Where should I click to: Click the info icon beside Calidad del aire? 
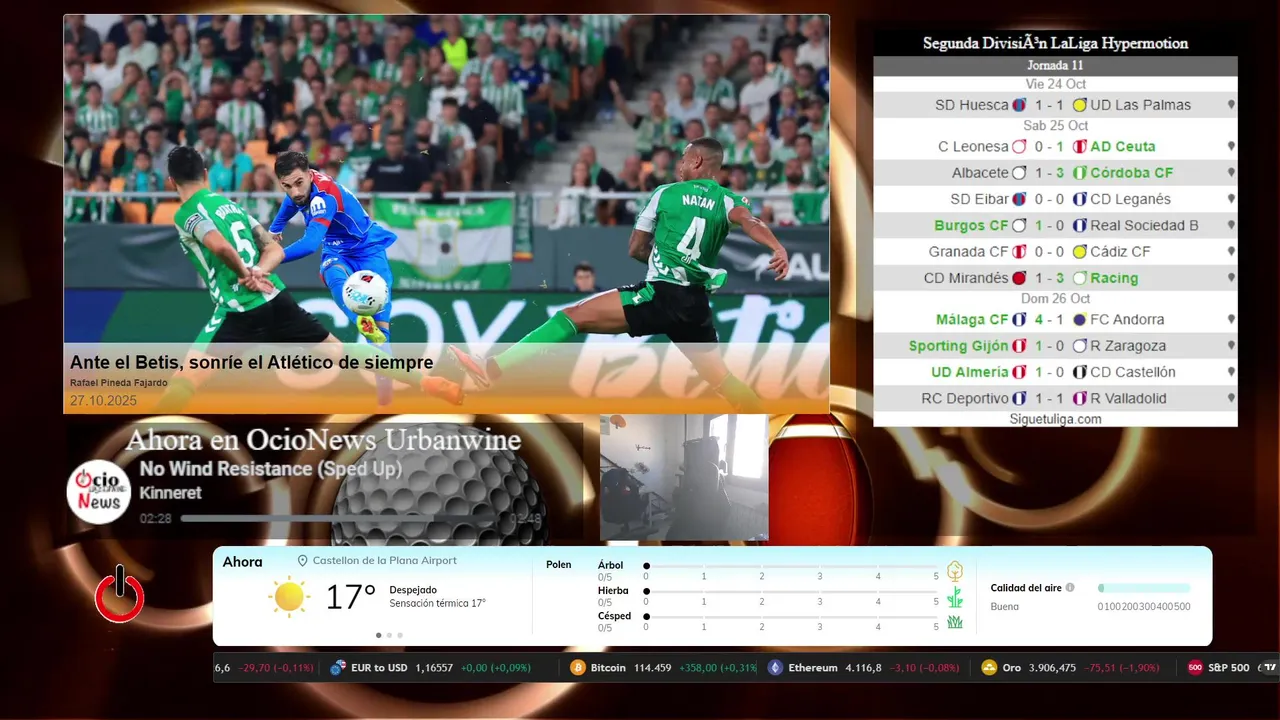click(1070, 588)
